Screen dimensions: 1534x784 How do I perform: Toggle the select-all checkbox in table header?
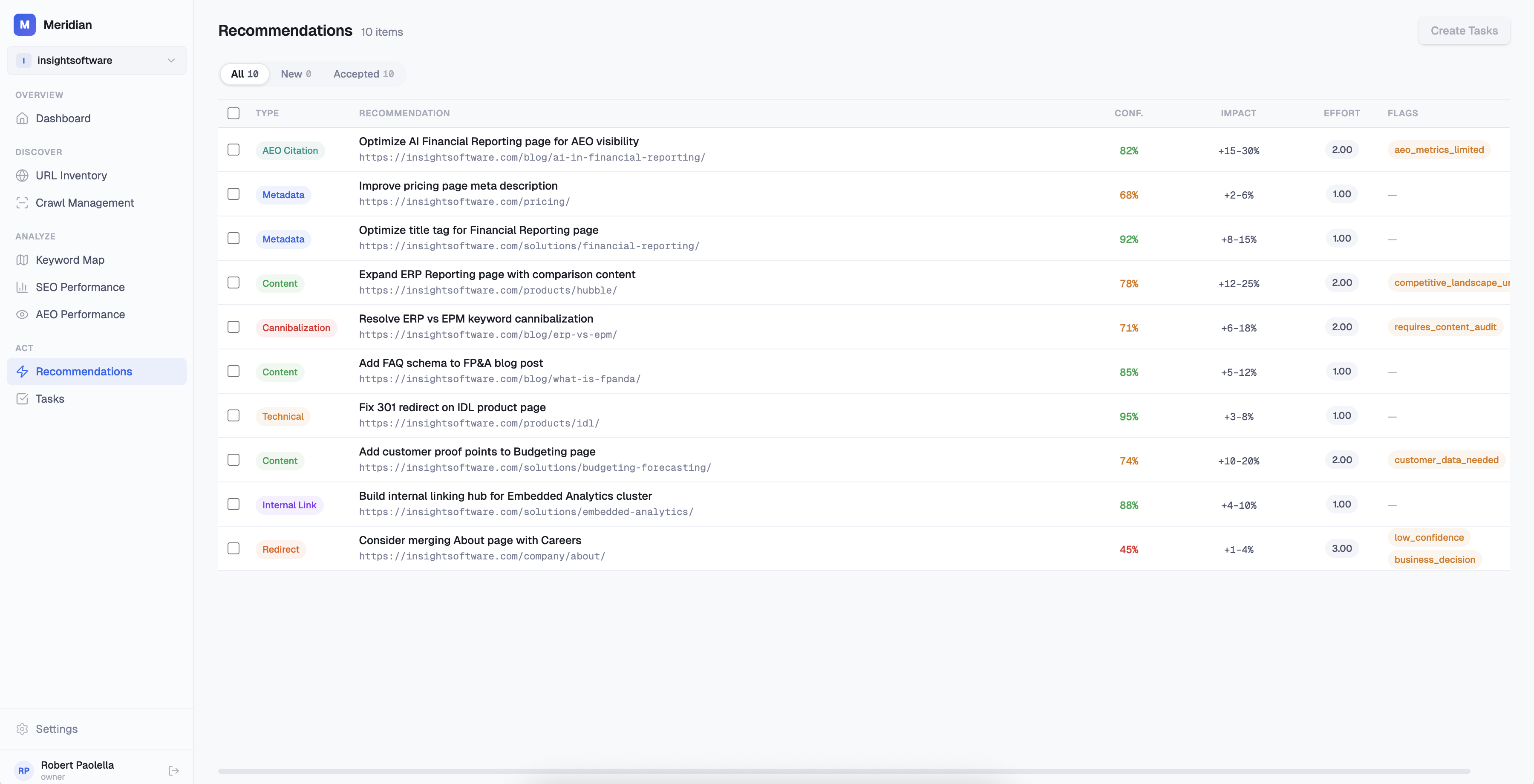click(x=234, y=113)
